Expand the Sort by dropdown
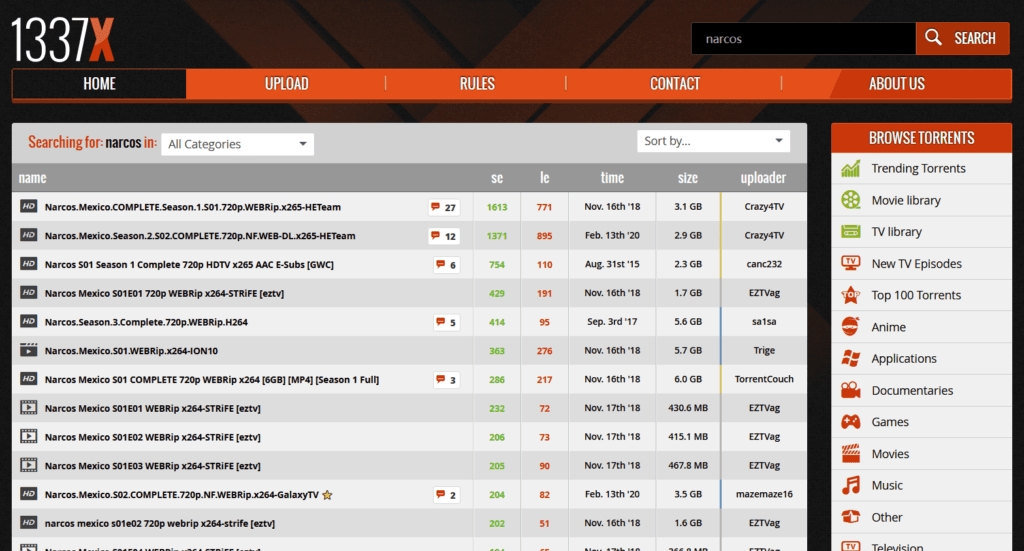Screen dimensions: 1024x551 713,141
